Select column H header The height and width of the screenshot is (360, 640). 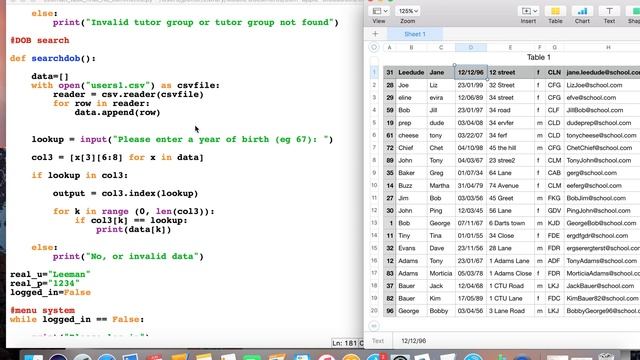pyautogui.click(x=608, y=47)
